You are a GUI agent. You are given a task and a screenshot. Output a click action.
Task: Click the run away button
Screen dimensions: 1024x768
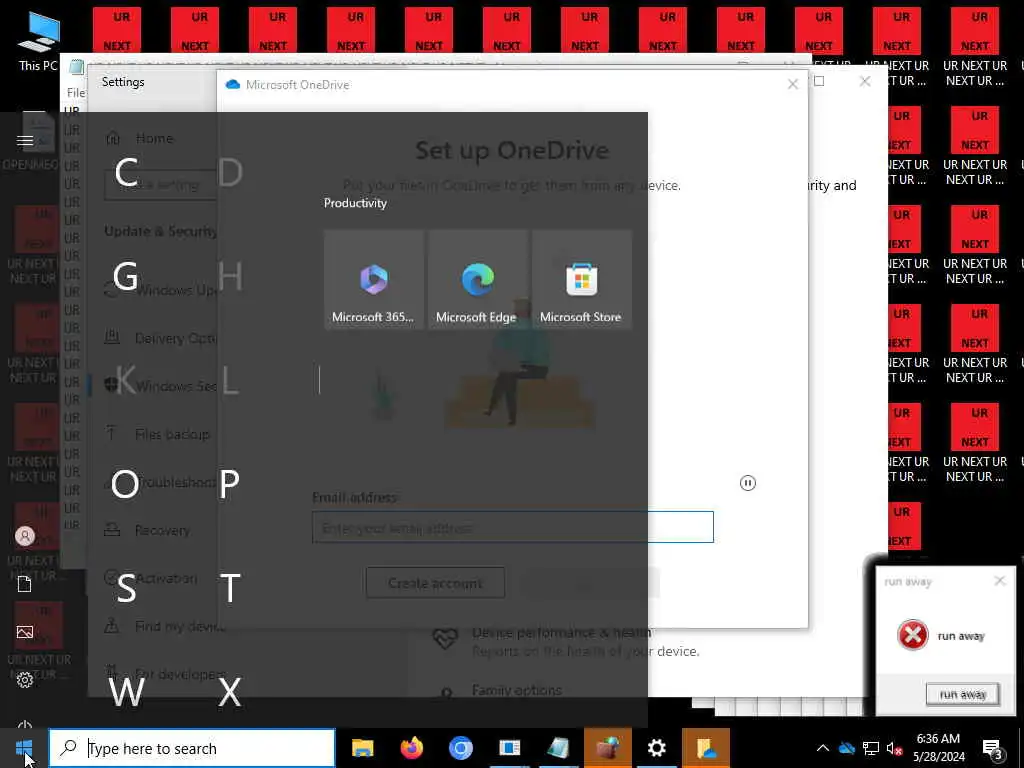[963, 694]
